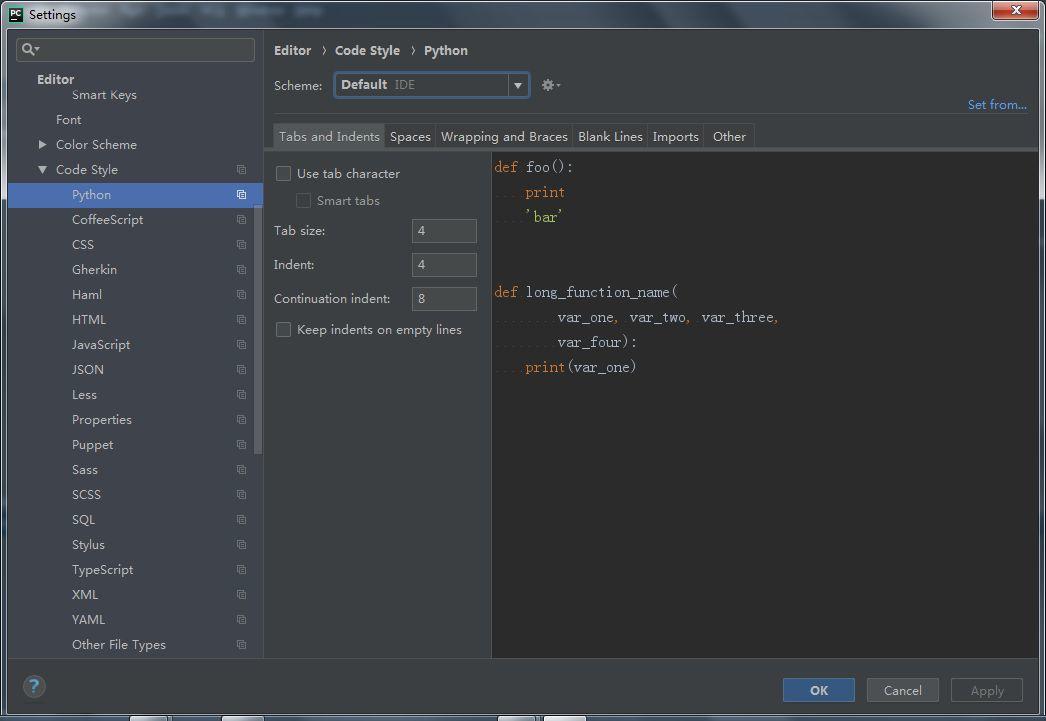
Task: Enable Use tab character checkbox
Action: click(x=284, y=173)
